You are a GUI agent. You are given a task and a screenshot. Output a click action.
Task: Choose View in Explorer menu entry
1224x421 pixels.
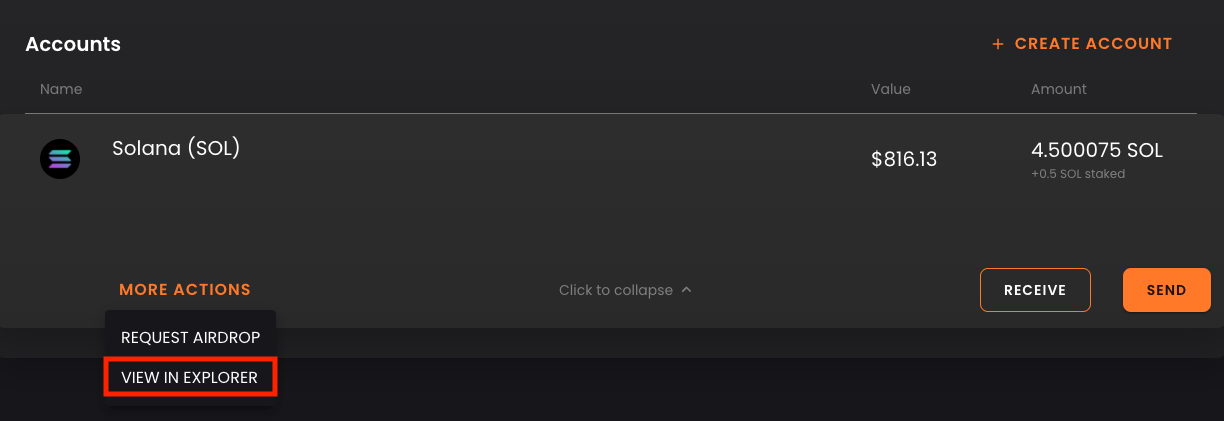pyautogui.click(x=190, y=378)
